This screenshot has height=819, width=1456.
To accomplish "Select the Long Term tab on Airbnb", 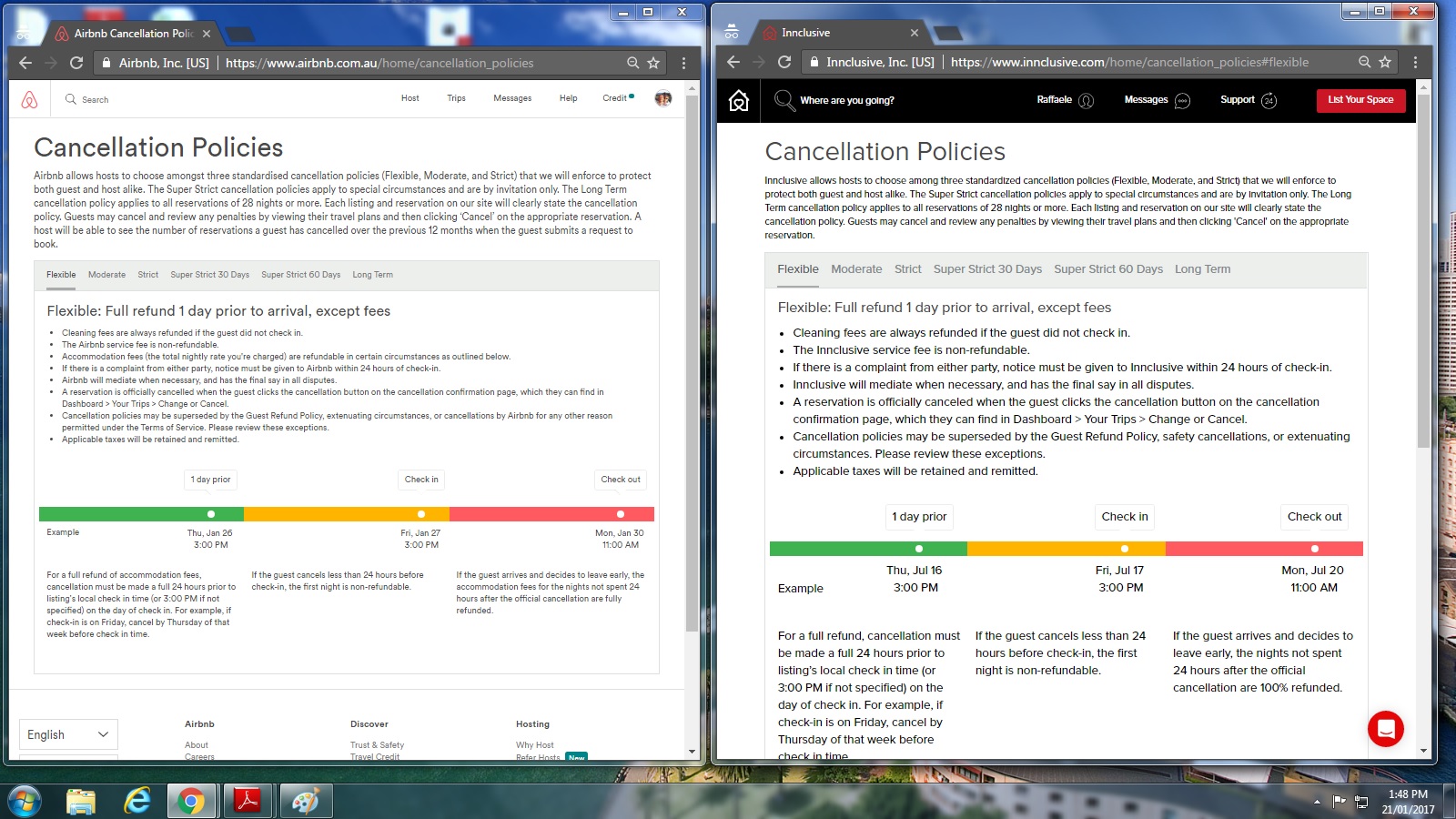I will click(372, 275).
